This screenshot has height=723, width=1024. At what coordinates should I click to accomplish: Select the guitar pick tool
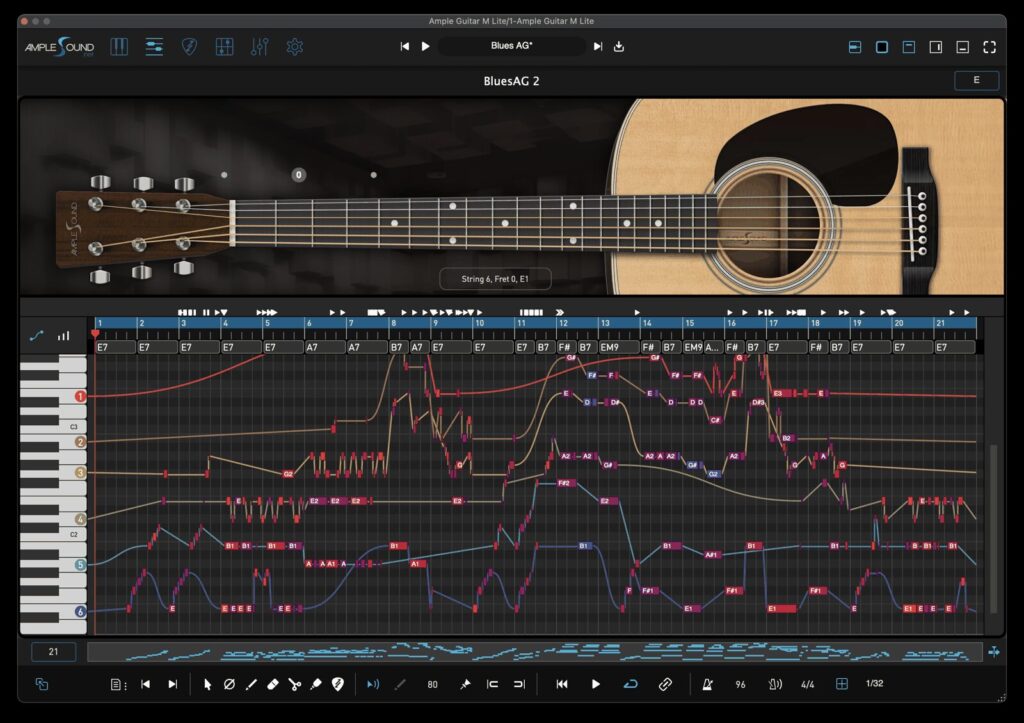pos(338,684)
